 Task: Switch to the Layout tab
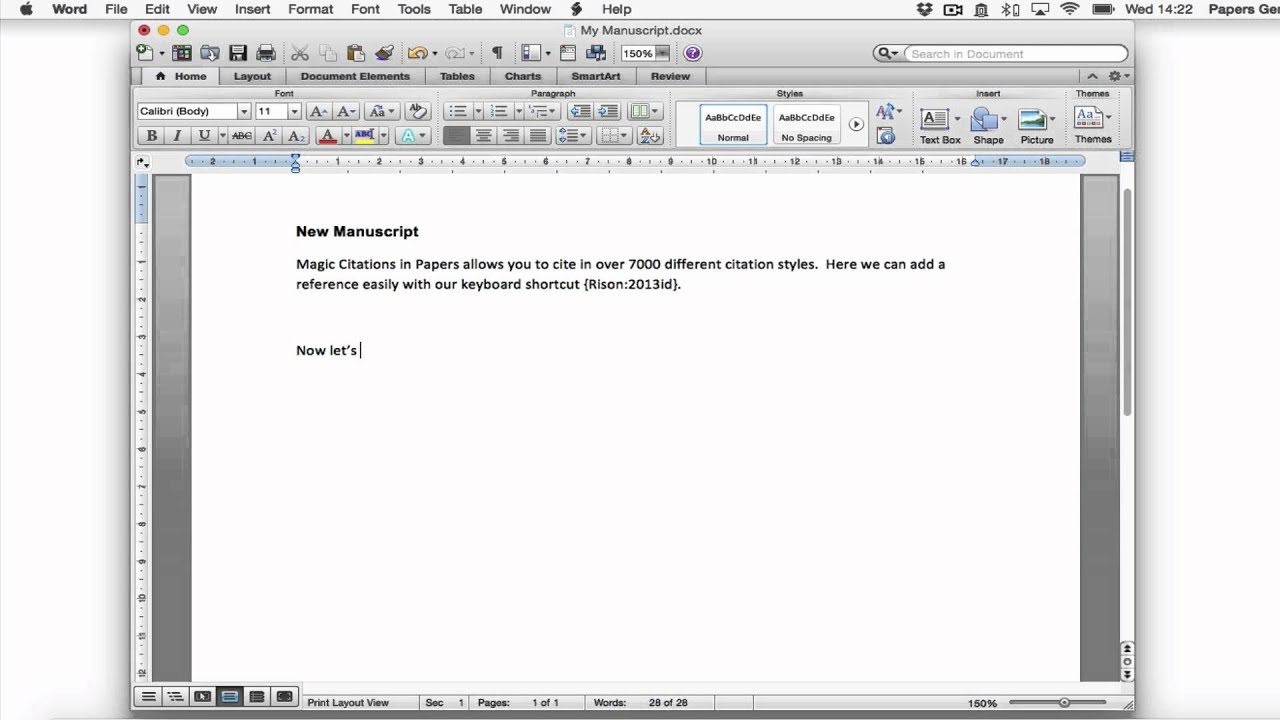[252, 76]
